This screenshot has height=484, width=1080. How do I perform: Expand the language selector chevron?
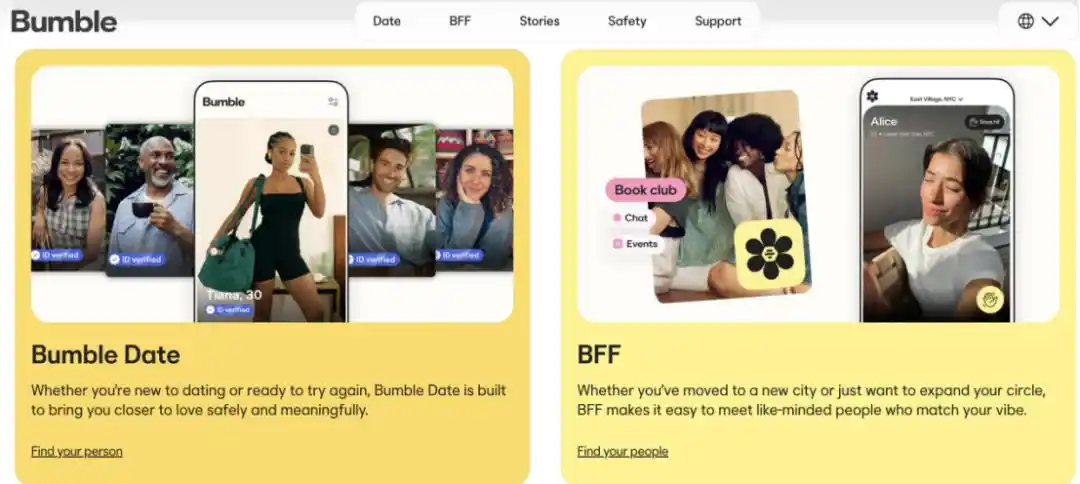tap(1050, 21)
